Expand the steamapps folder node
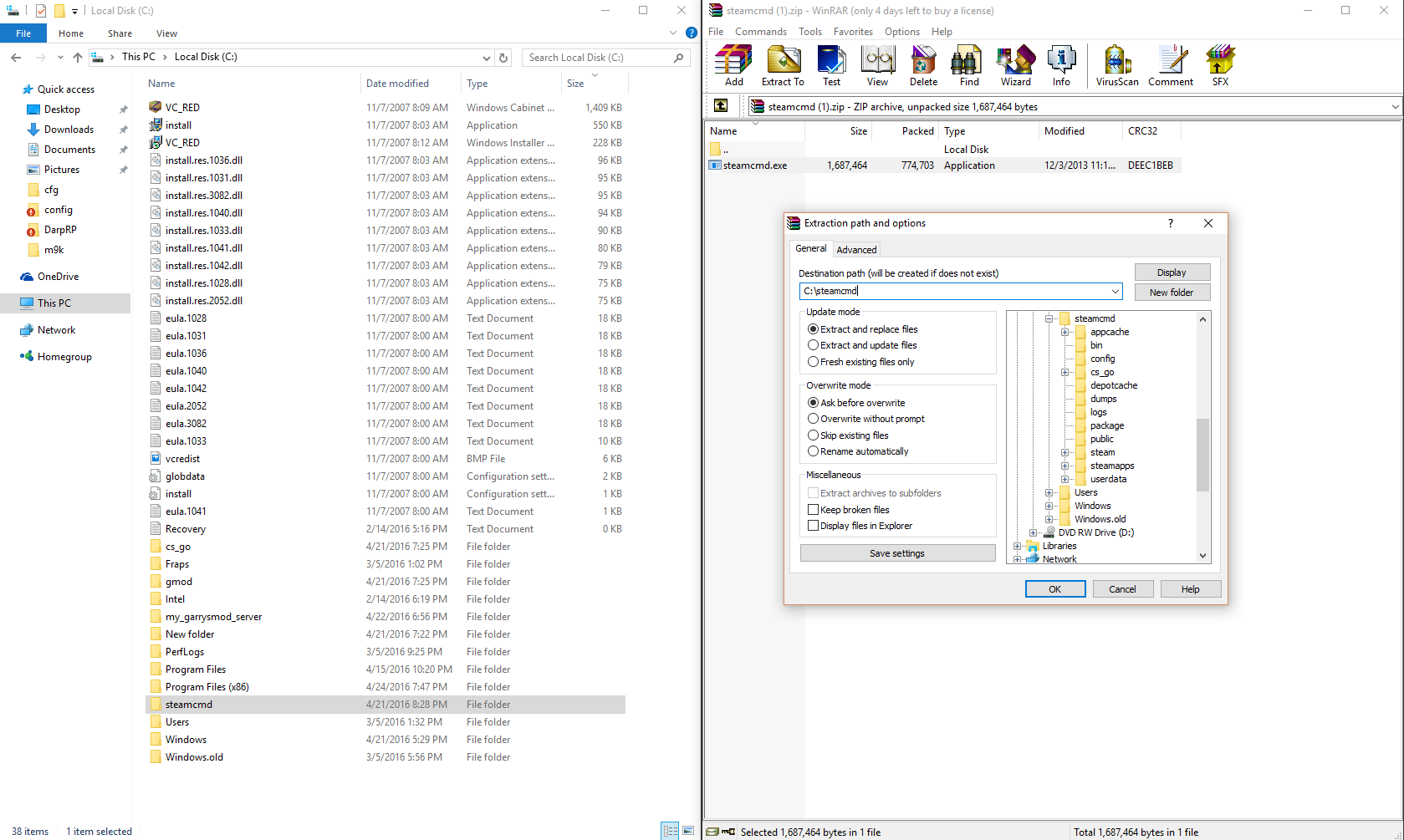The height and width of the screenshot is (840, 1404). [x=1064, y=466]
